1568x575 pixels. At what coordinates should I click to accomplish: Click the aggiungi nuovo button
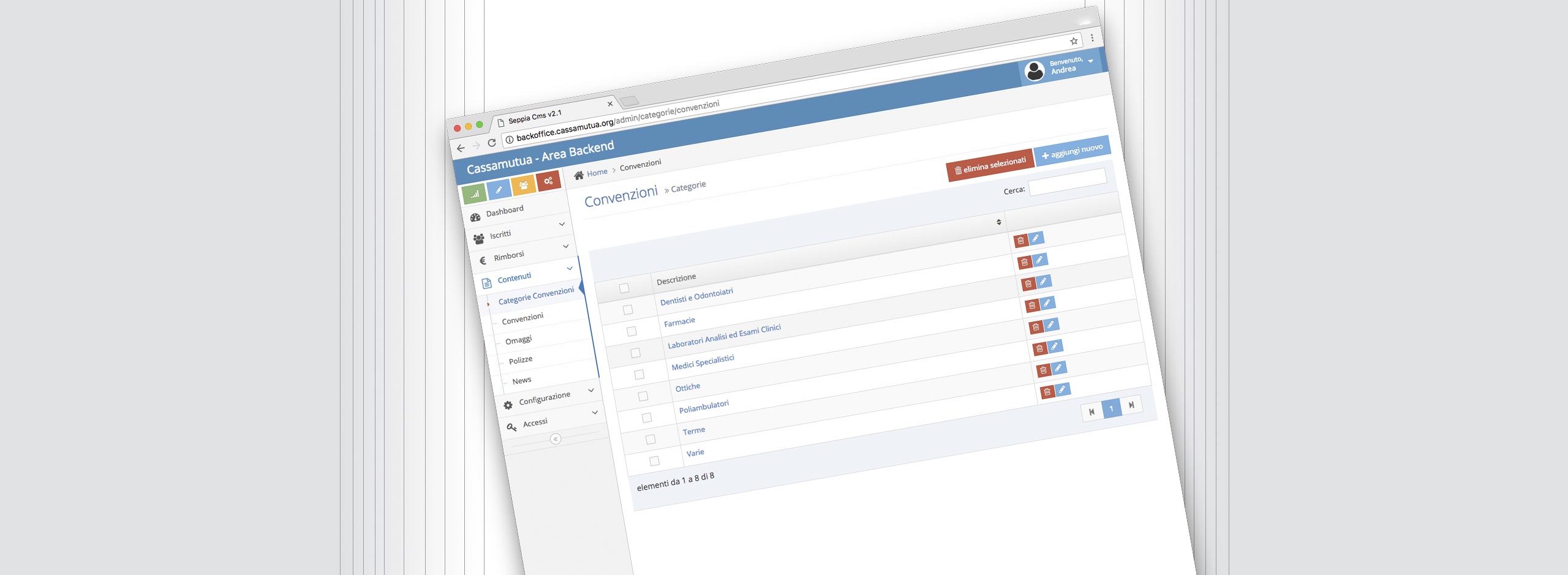pyautogui.click(x=1072, y=151)
